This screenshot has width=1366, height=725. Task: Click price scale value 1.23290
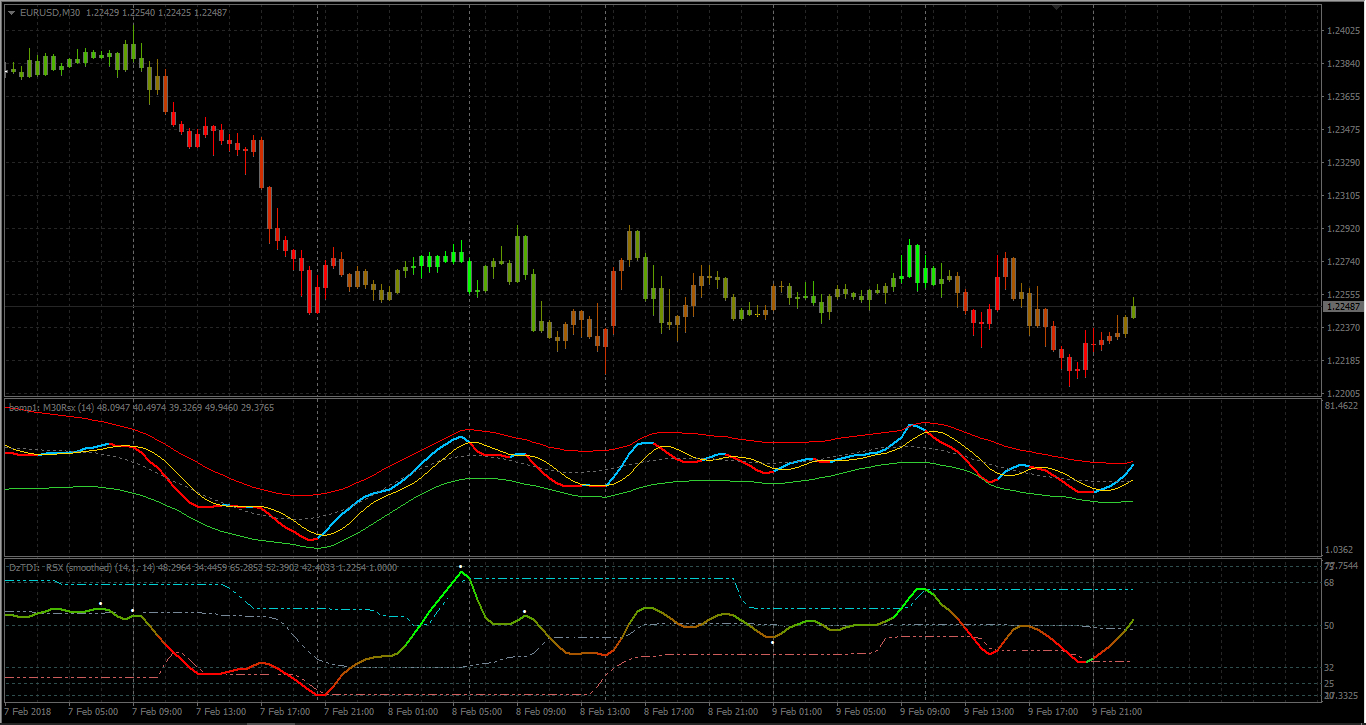pyautogui.click(x=1342, y=163)
